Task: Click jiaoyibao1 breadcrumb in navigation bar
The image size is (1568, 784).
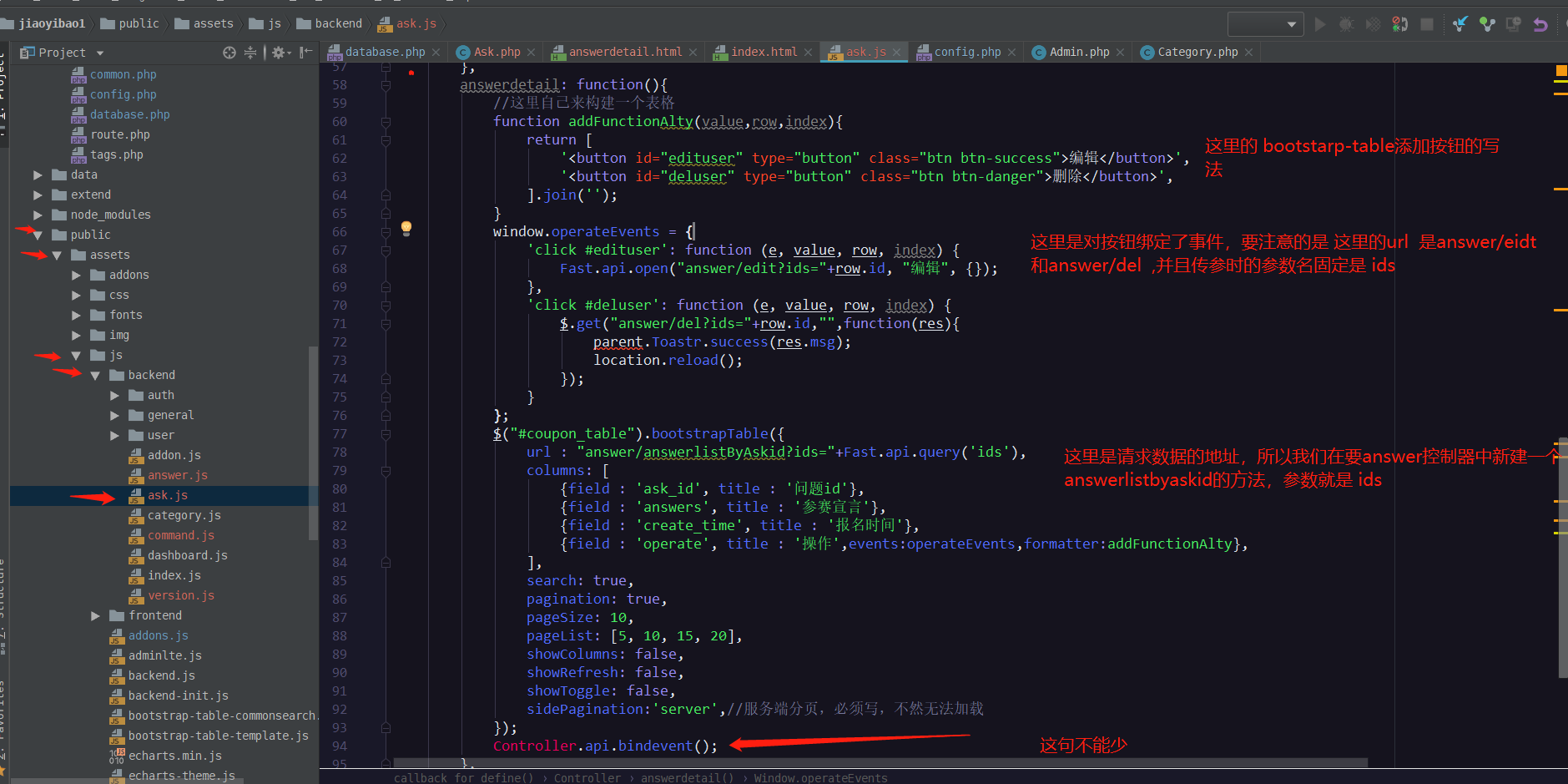Action: pyautogui.click(x=52, y=23)
